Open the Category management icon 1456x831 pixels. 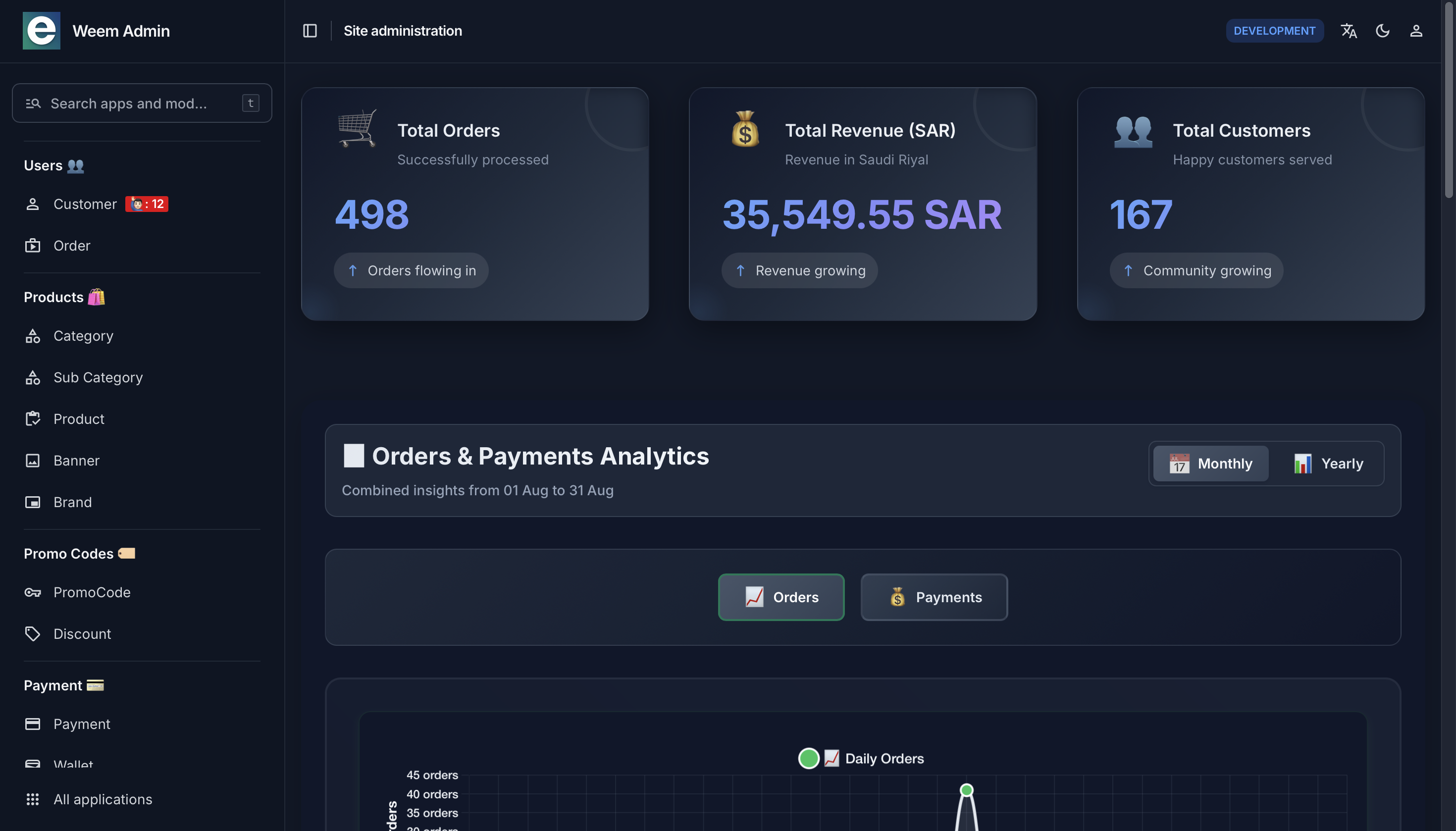click(x=33, y=336)
